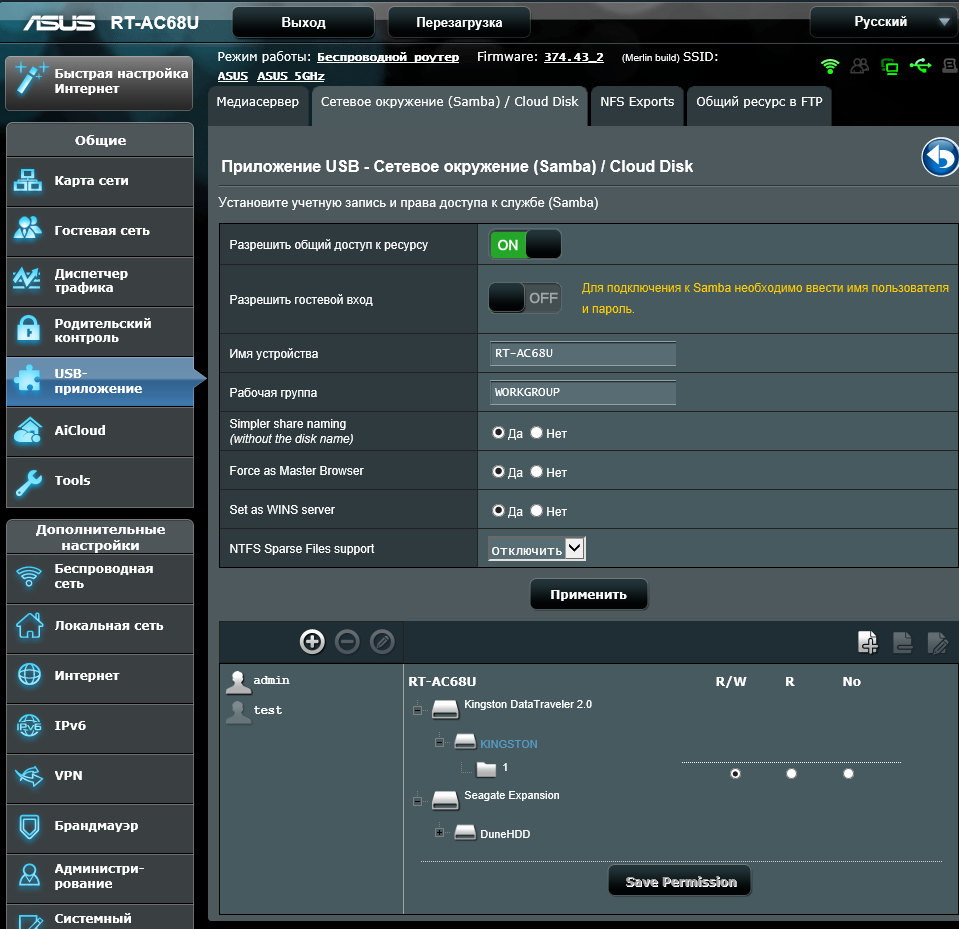Open the NTFS Sparse Files support dropdown
Viewport: 959px width, 929px height.
point(536,549)
